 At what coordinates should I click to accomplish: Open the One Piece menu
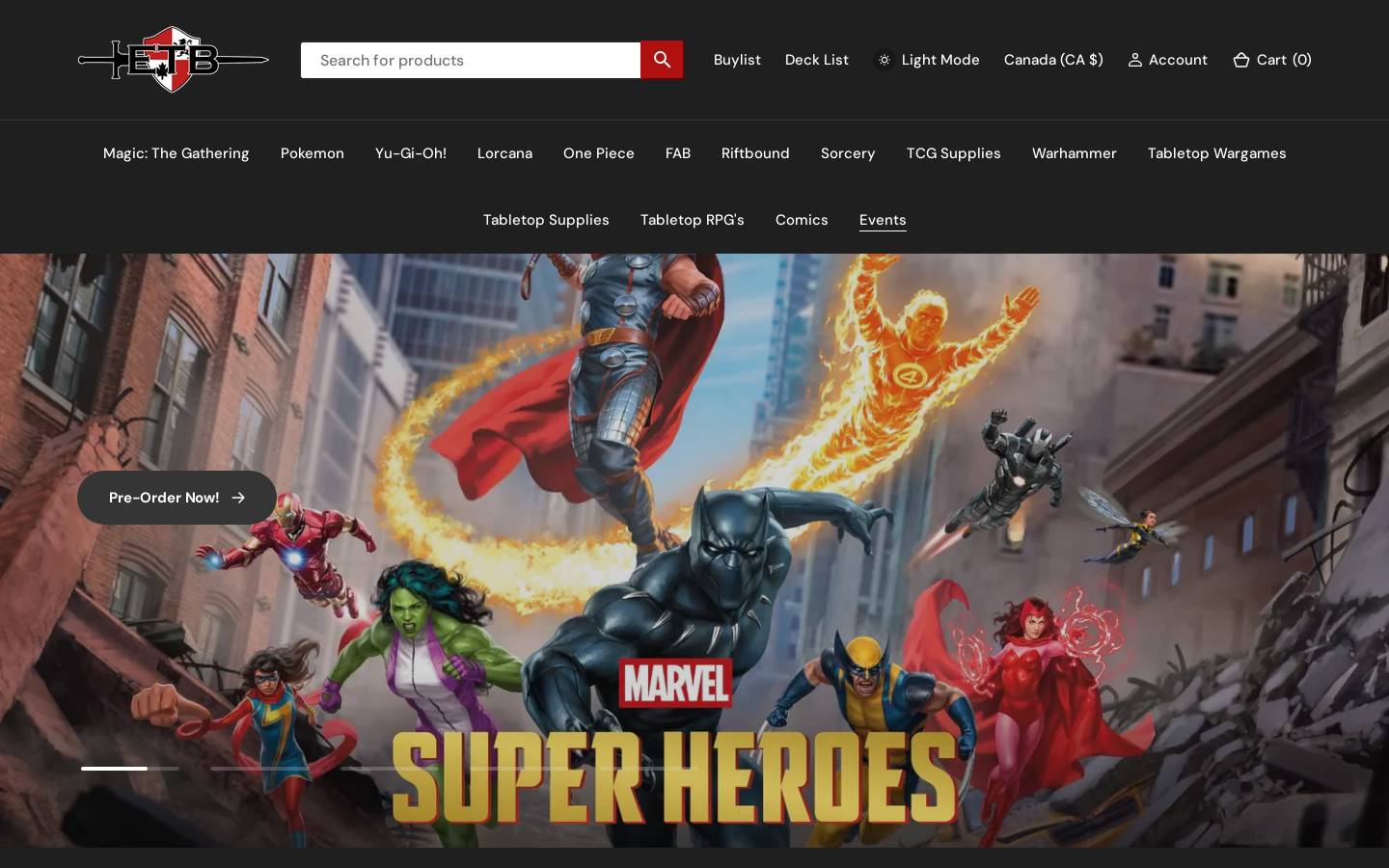coord(599,153)
